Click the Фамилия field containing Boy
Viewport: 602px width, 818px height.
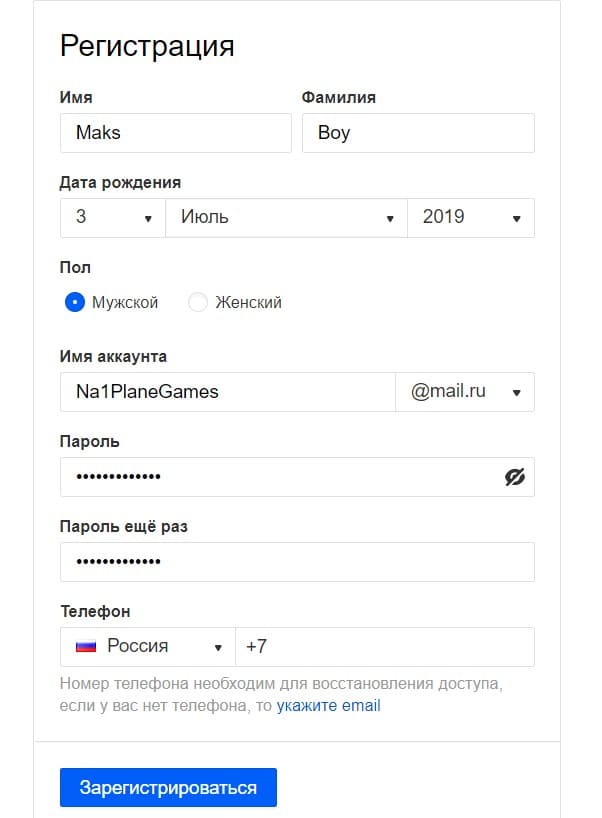pyautogui.click(x=418, y=133)
